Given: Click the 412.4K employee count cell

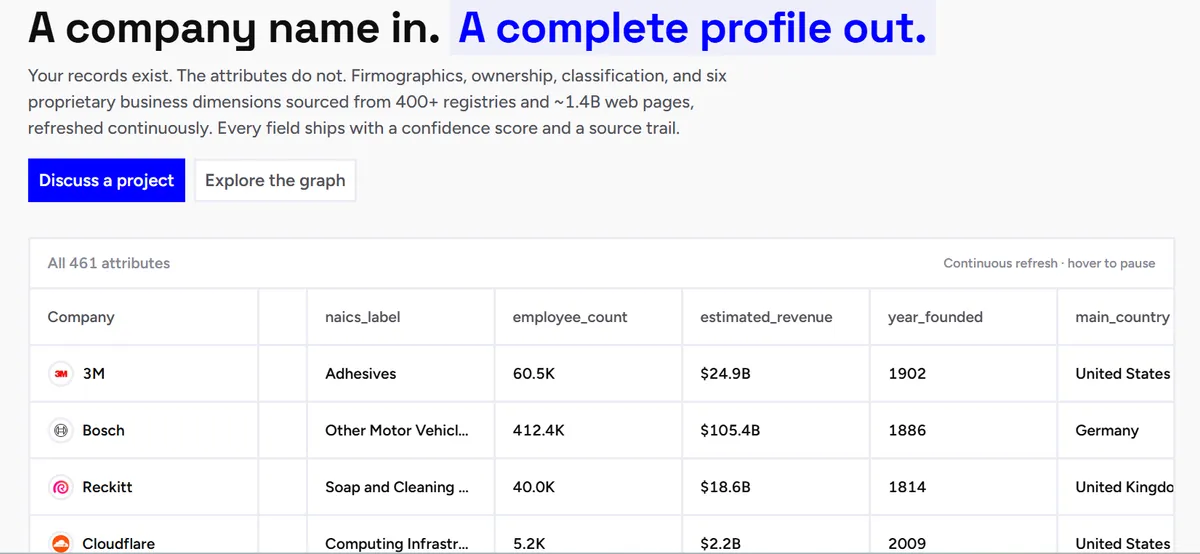Looking at the screenshot, I should click(x=588, y=431).
